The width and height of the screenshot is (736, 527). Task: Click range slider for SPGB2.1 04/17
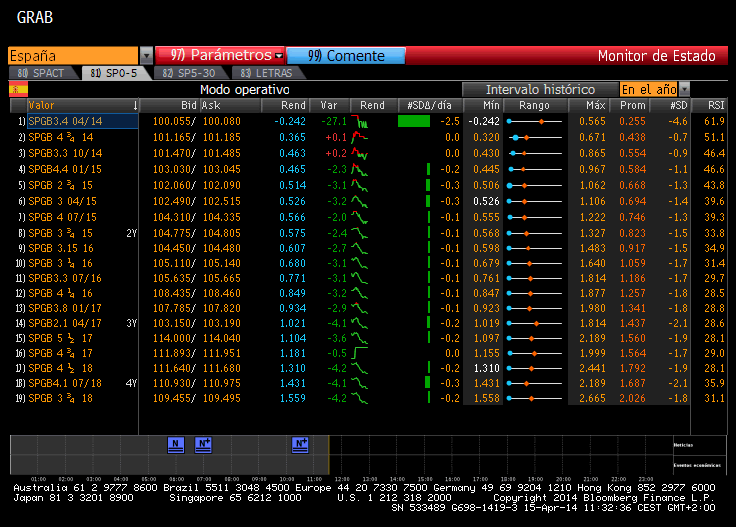[534, 323]
